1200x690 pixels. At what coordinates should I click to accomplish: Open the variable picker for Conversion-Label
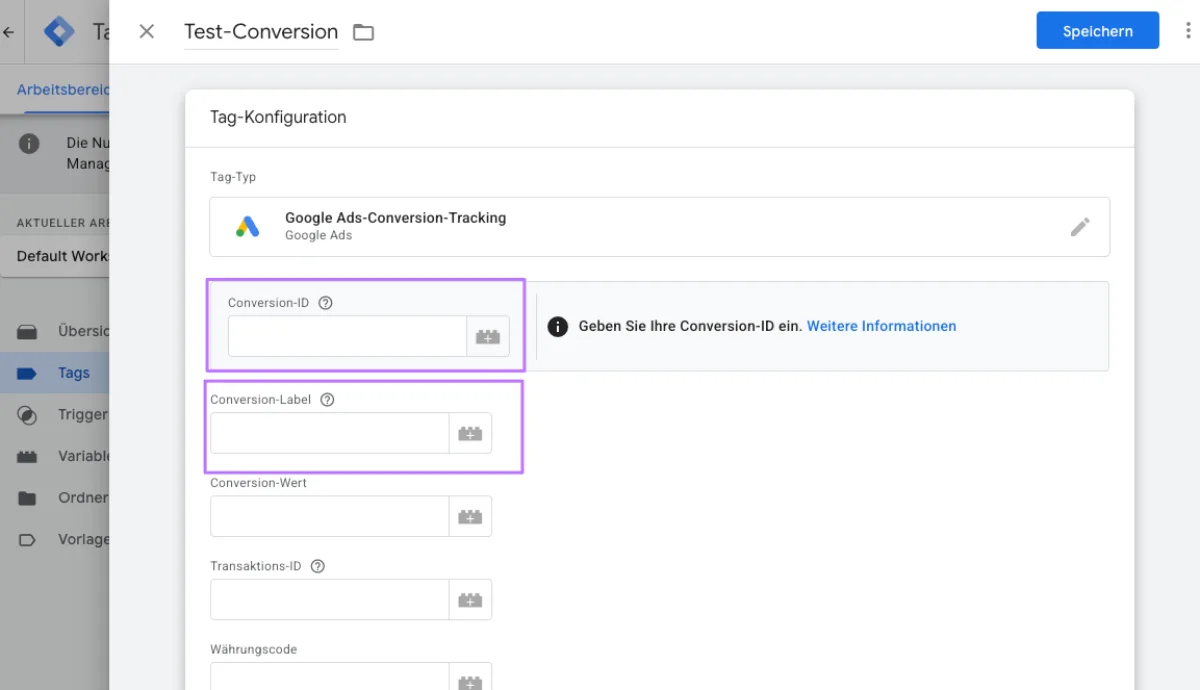click(470, 433)
